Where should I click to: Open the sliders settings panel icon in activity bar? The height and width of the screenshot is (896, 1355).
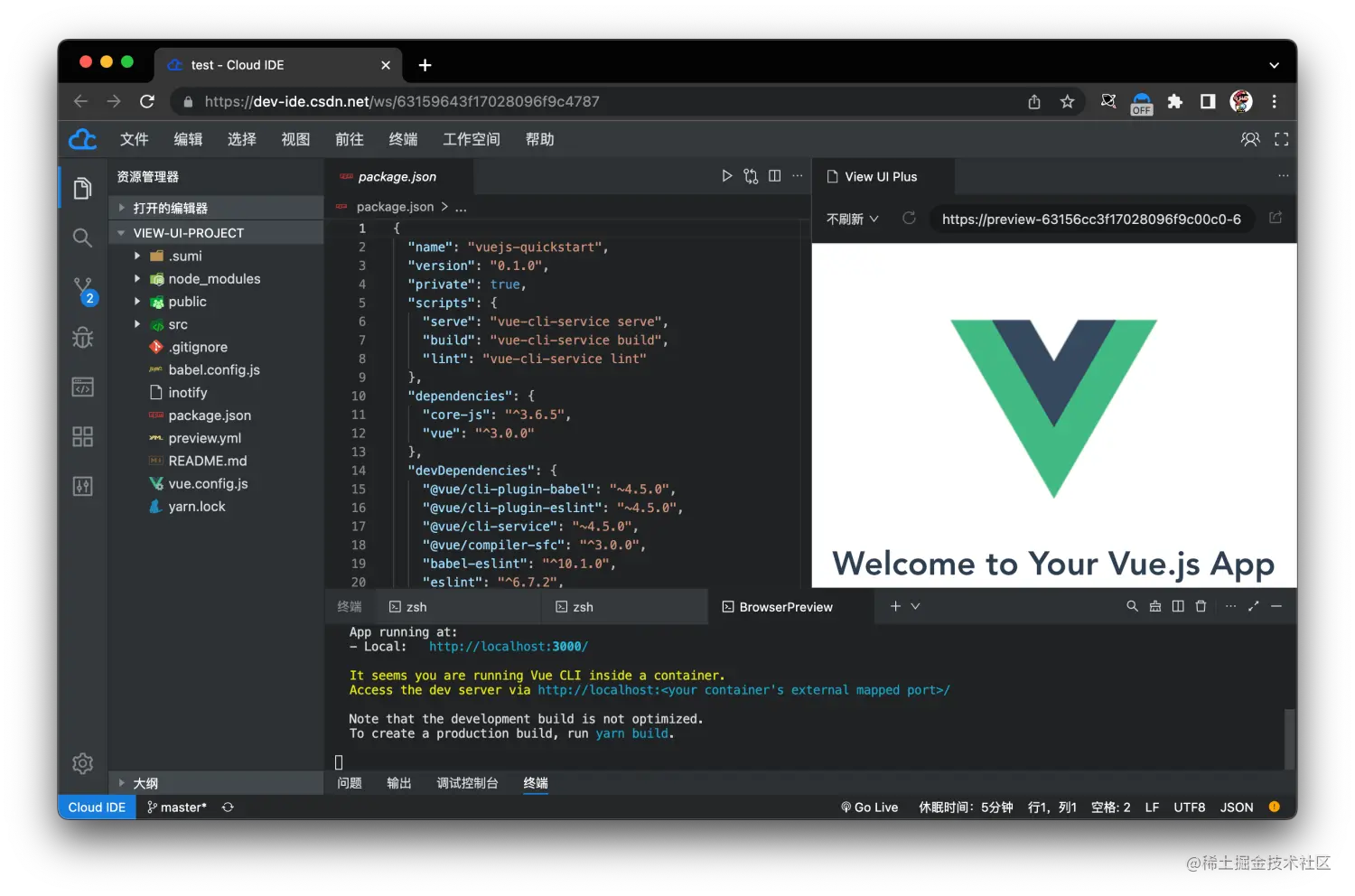tap(82, 486)
